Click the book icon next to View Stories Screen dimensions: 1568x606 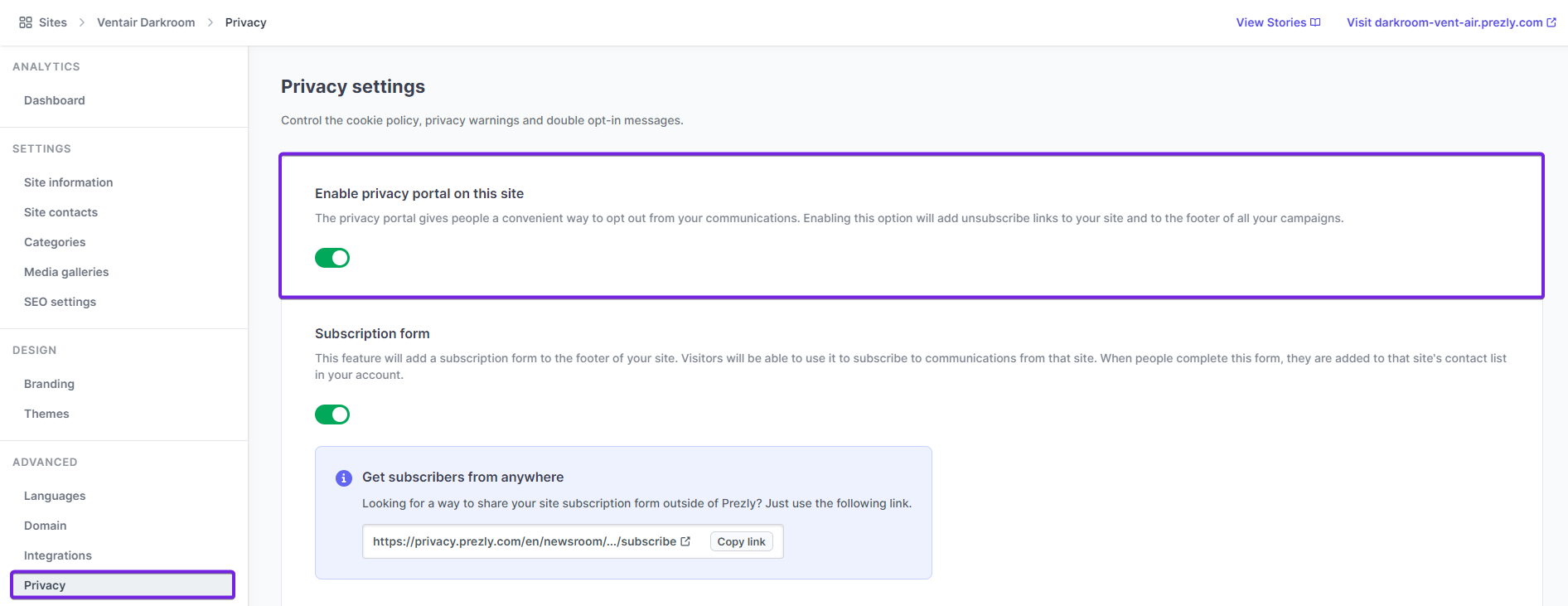[x=1315, y=22]
